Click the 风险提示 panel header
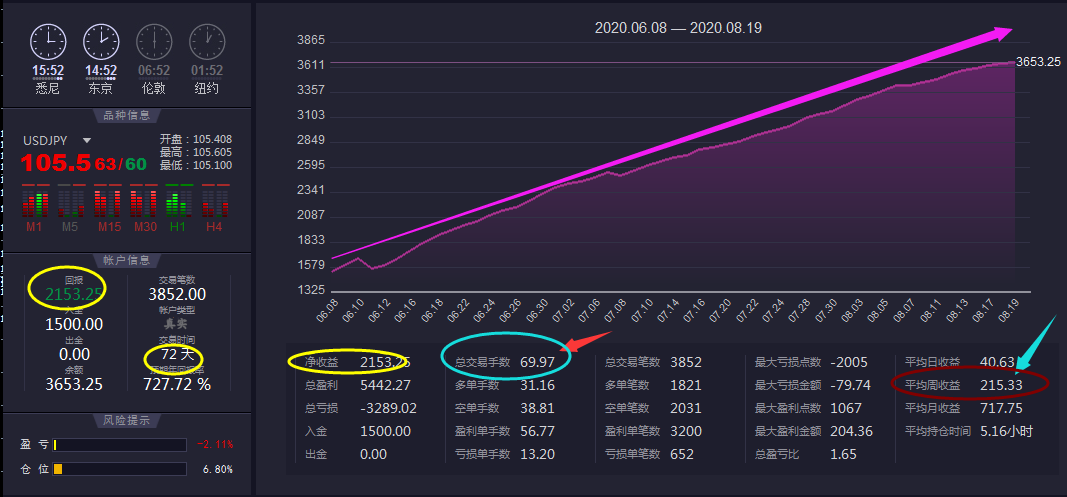 pos(126,421)
